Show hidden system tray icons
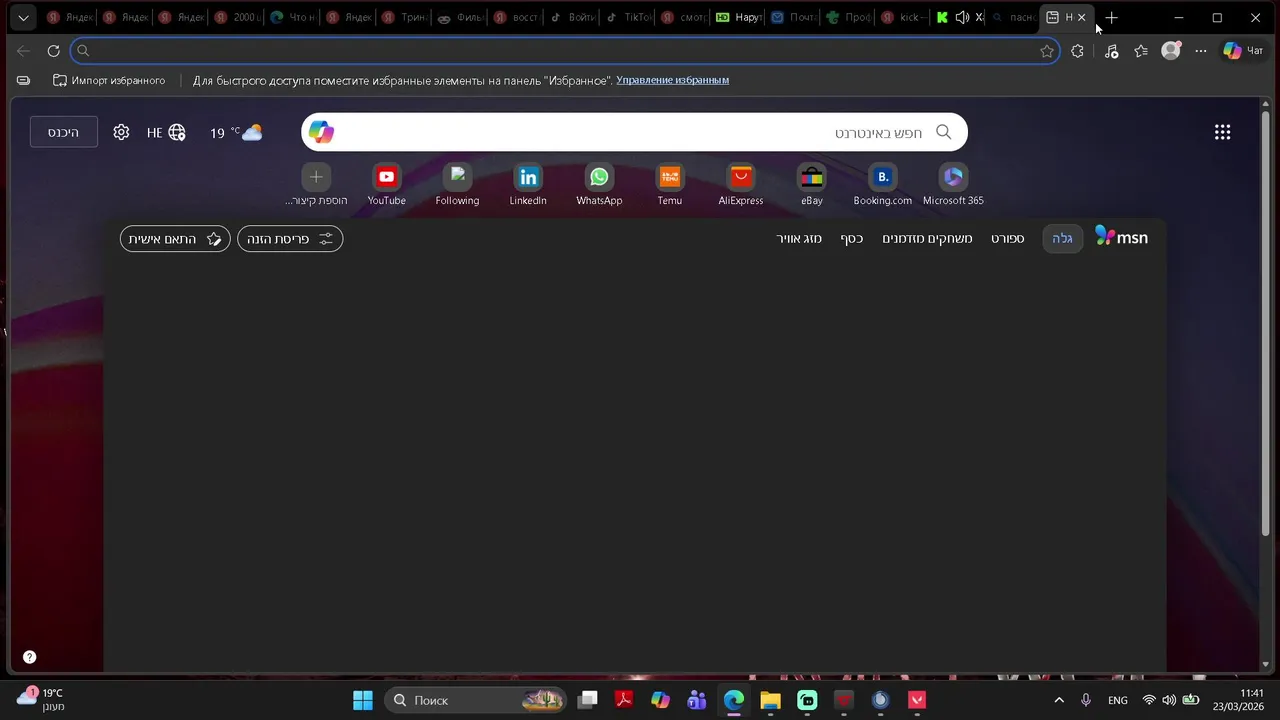This screenshot has width=1280, height=720. point(1059,700)
